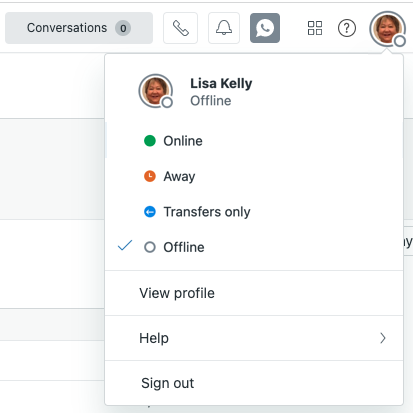Click the Offline status text under name

(211, 101)
